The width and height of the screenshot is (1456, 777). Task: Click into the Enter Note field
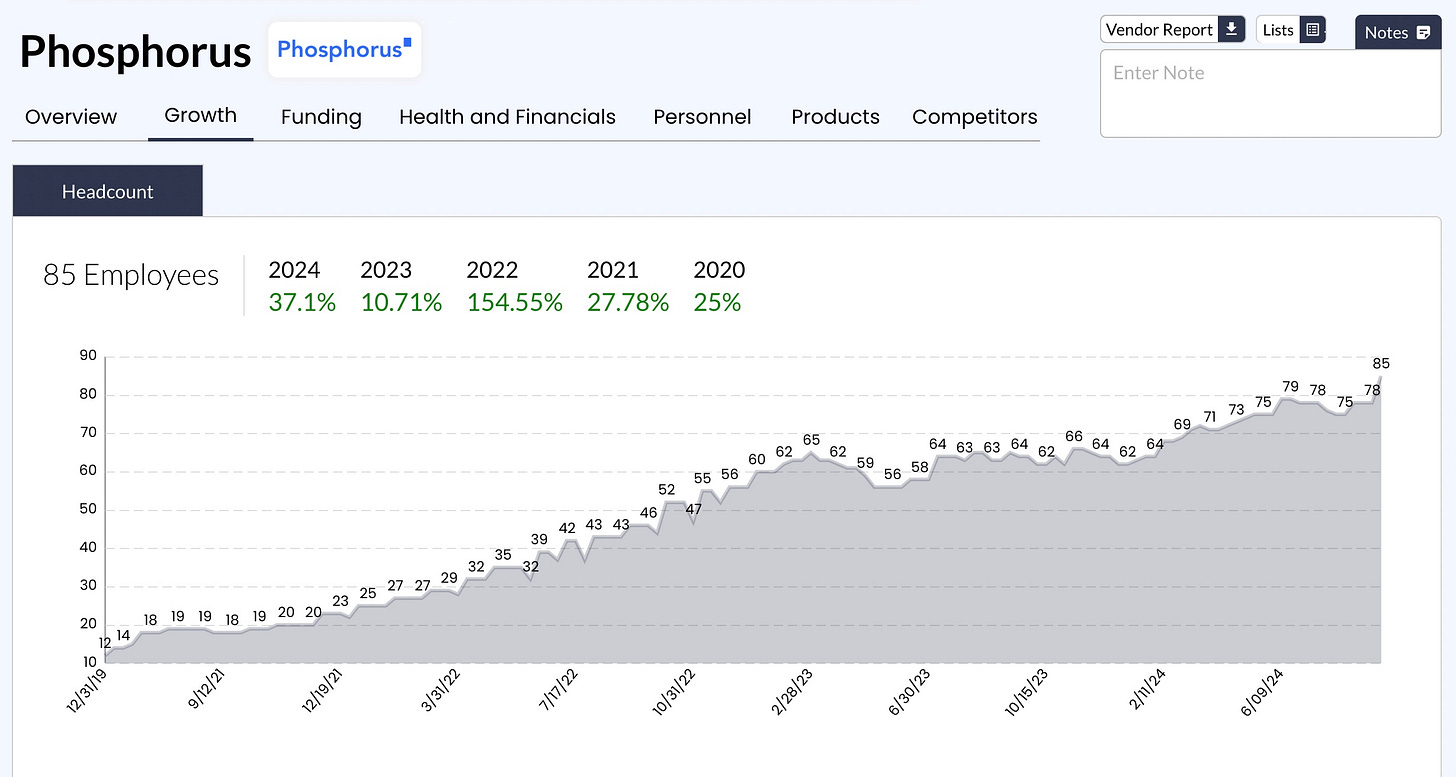pyautogui.click(x=1270, y=94)
